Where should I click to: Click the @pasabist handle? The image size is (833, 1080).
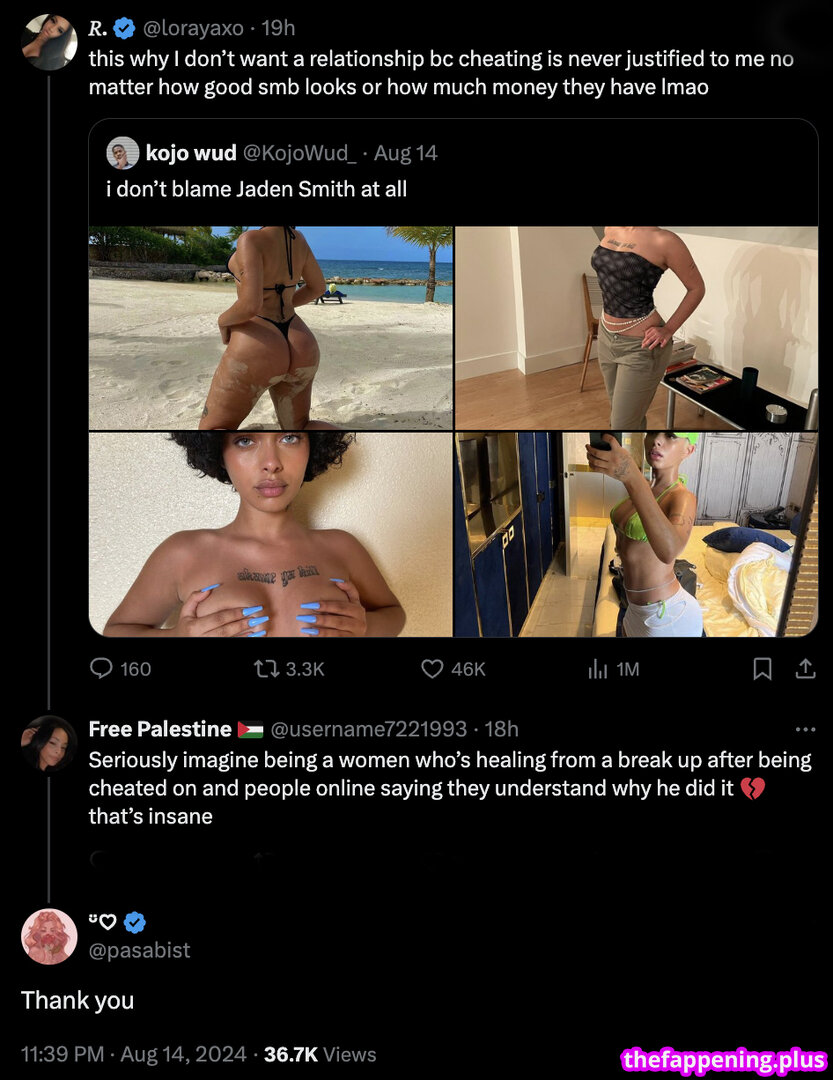pos(139,950)
